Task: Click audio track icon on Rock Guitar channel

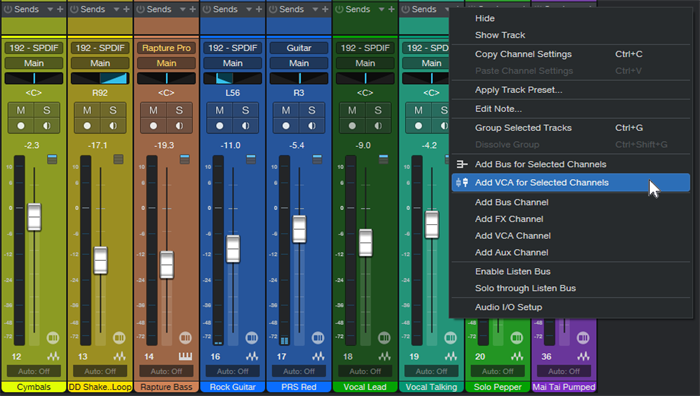Action: pyautogui.click(x=252, y=356)
